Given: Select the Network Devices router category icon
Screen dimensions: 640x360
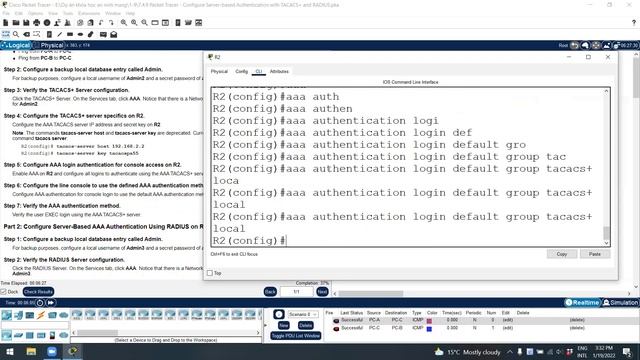Looking at the screenshot, I should [7, 315].
